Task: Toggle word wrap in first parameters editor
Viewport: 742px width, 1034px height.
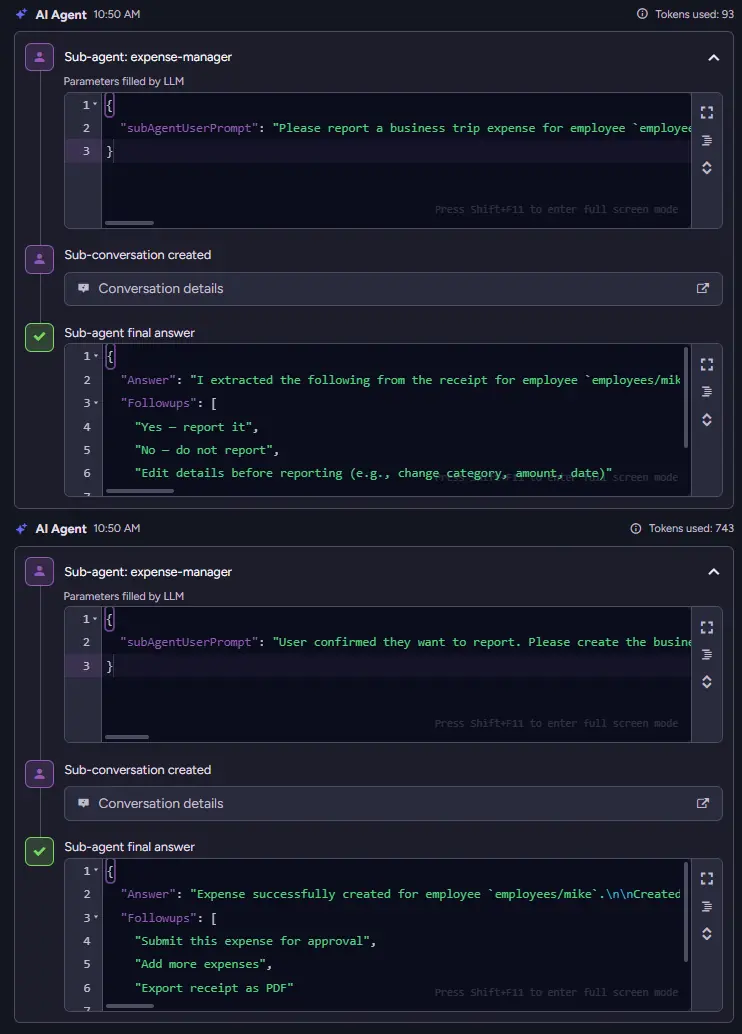Action: pyautogui.click(x=706, y=140)
